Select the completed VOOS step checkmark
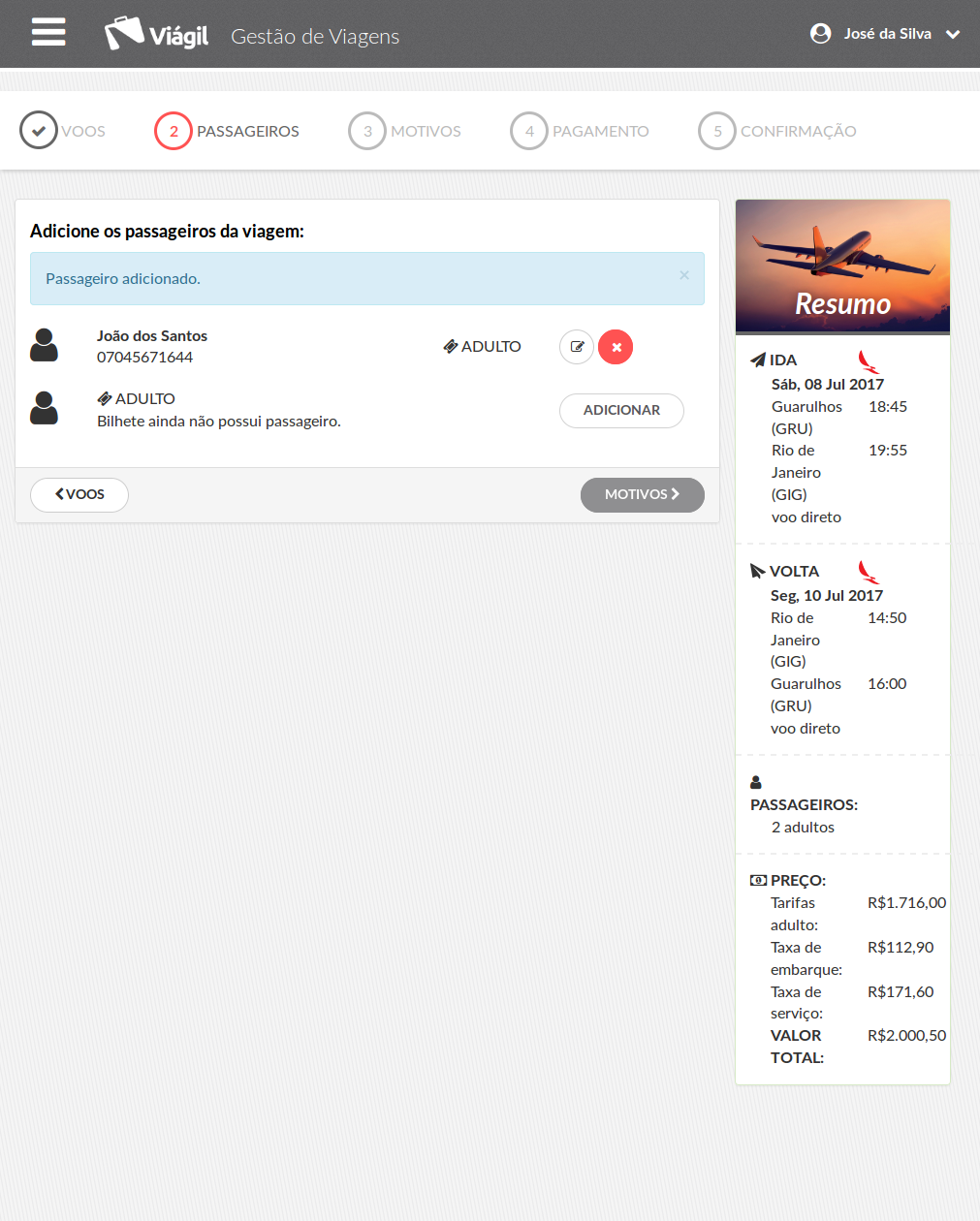Screen dimensions: 980x1221 point(39,131)
